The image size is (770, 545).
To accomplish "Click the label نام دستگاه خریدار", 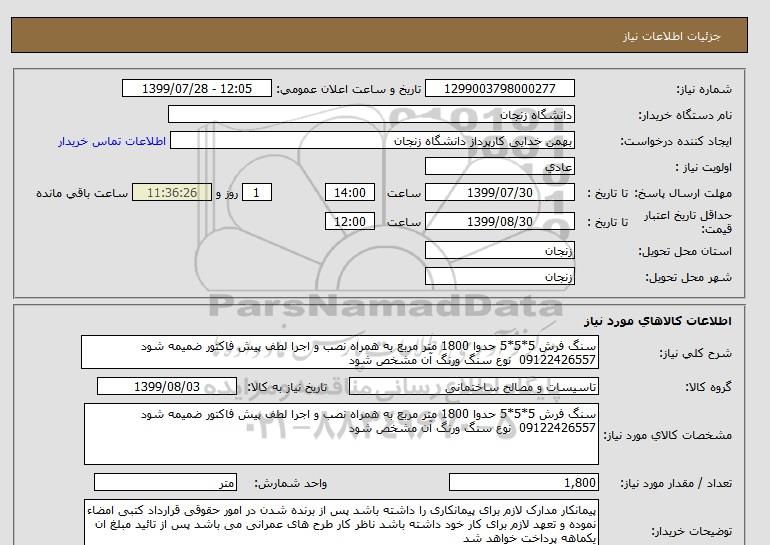I will [x=685, y=115].
